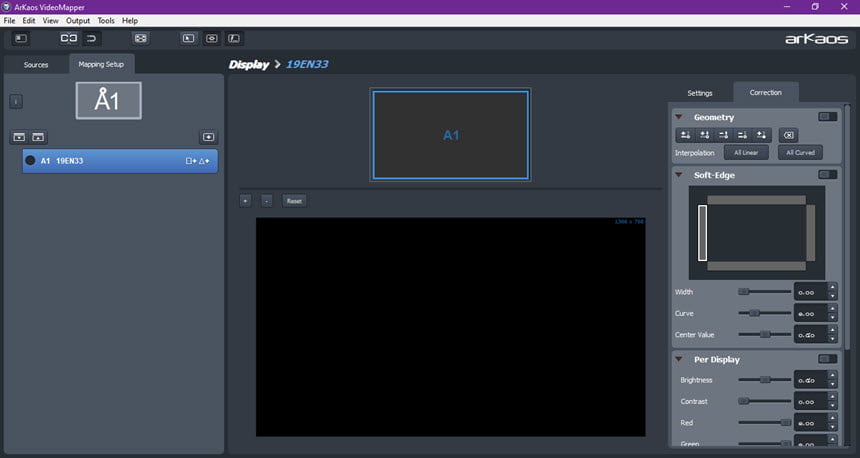Screen dimensions: 860x458
Task: Add triangle surface on A1 19EN33 row
Action: (204, 161)
